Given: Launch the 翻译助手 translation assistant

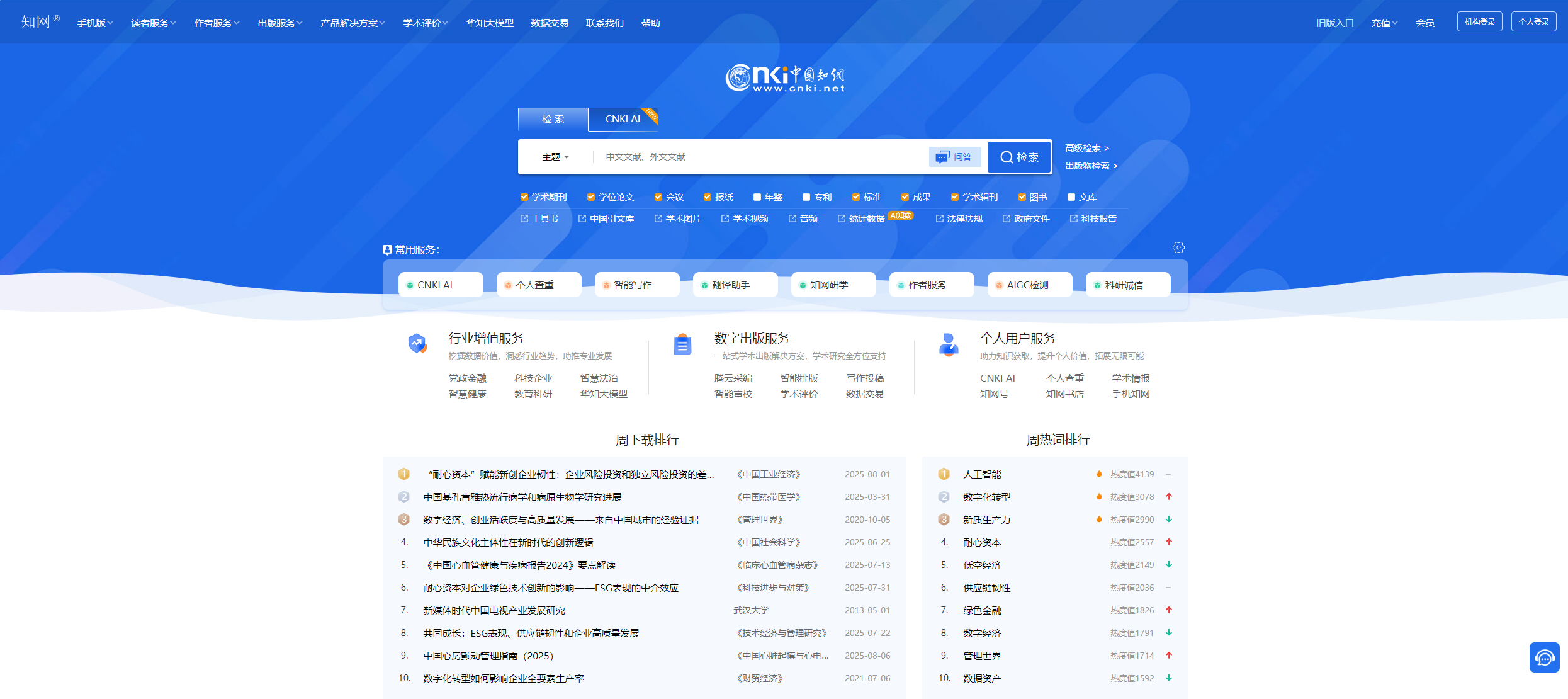Looking at the screenshot, I should tap(735, 284).
